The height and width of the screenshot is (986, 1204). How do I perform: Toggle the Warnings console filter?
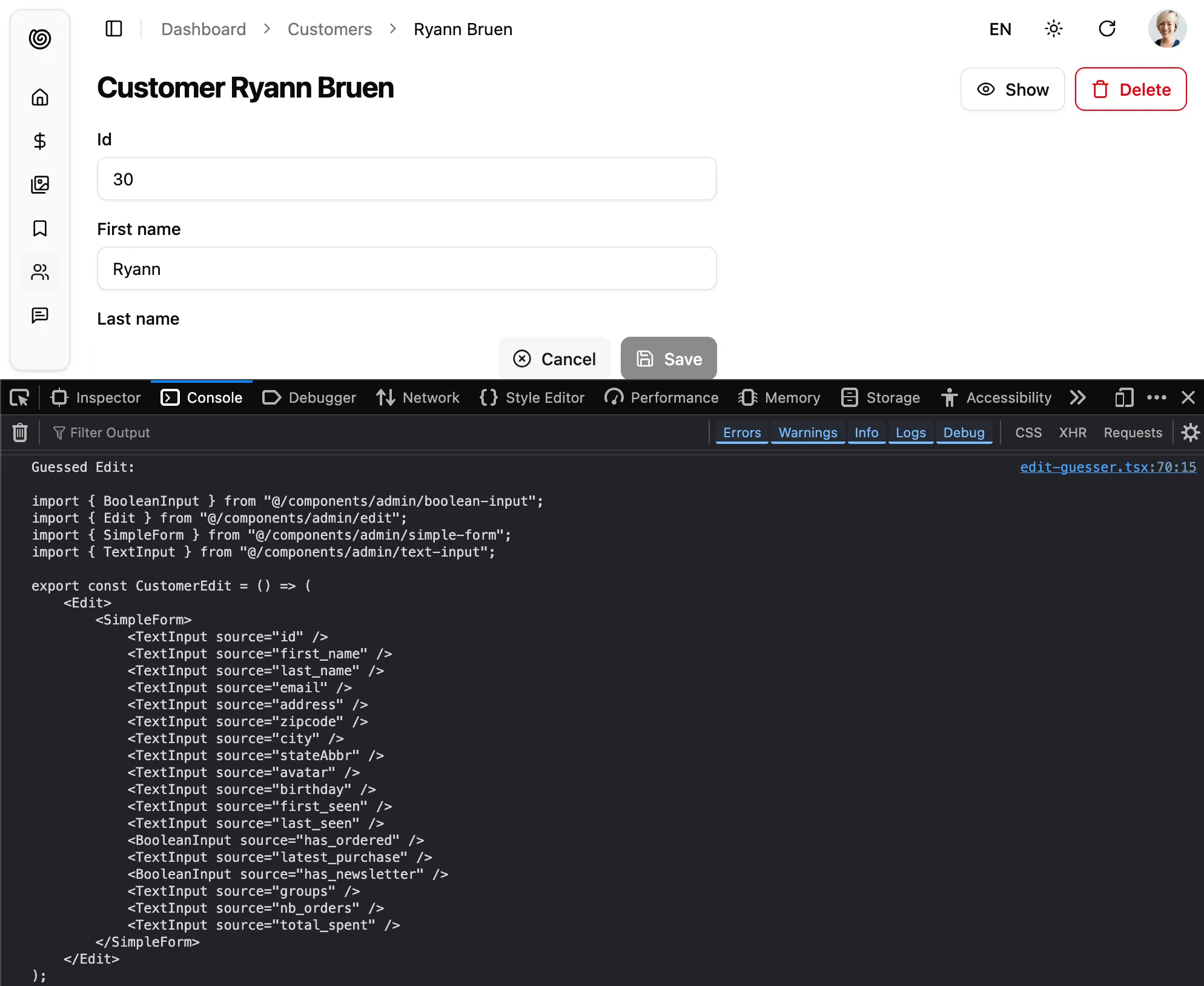pos(807,432)
